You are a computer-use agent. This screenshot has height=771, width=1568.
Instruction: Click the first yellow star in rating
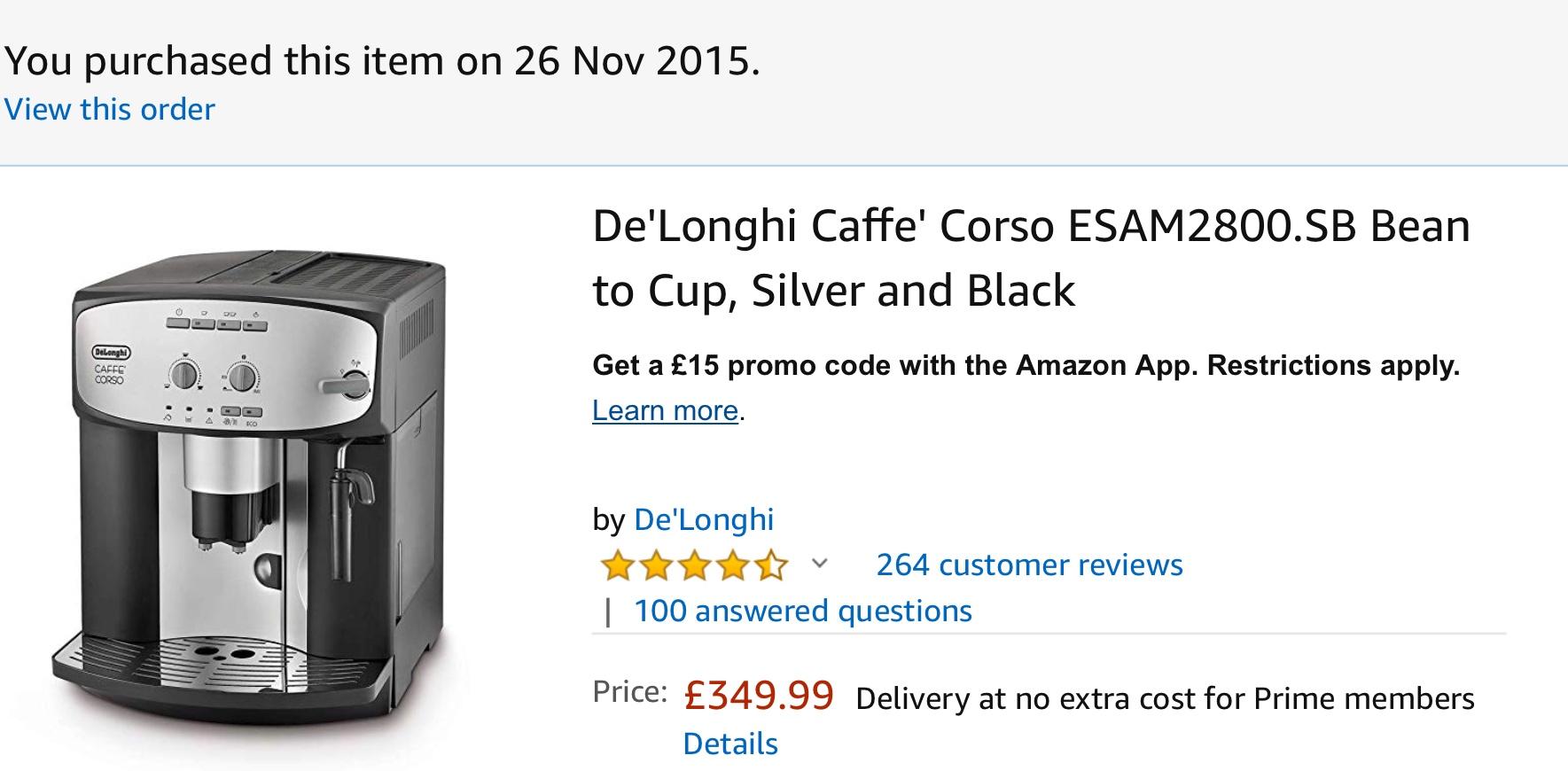tap(618, 565)
